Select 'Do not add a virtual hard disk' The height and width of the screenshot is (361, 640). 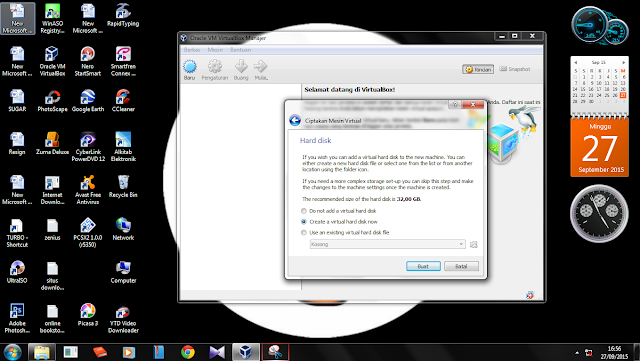(x=339, y=211)
